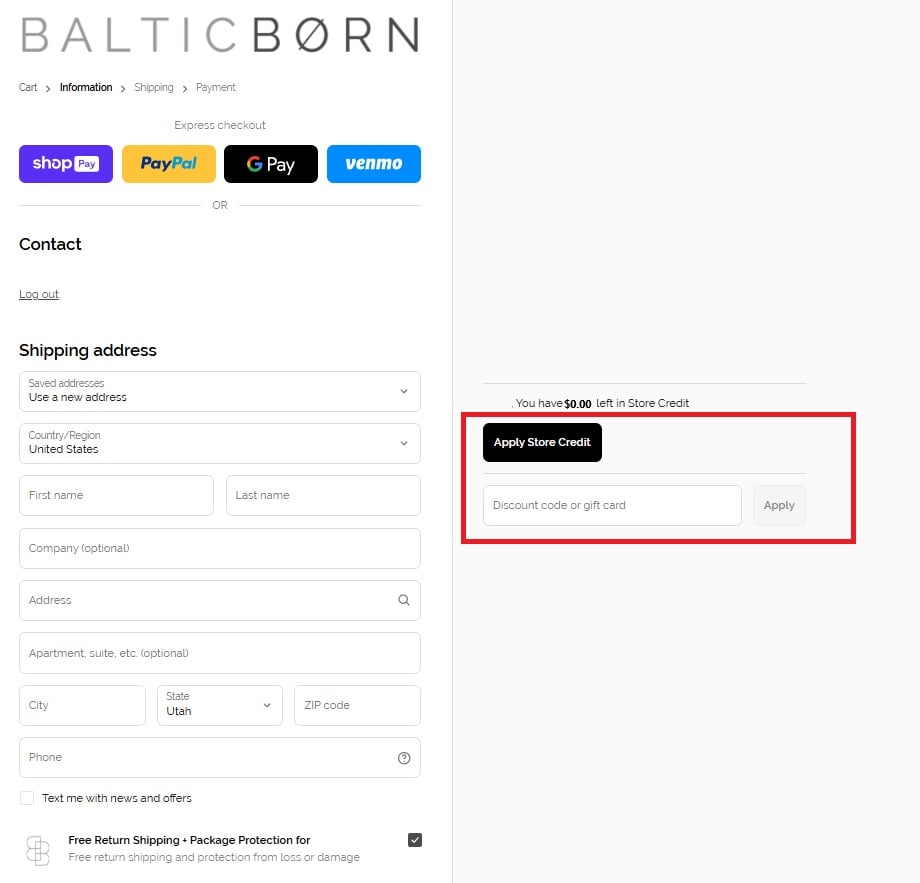Click the Shop Pay express checkout button
920x883 pixels.
(x=66, y=164)
